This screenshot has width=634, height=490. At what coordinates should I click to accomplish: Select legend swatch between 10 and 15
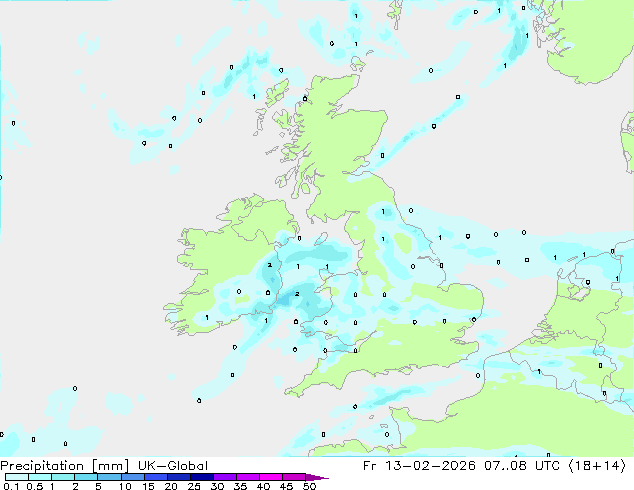pyautogui.click(x=132, y=477)
